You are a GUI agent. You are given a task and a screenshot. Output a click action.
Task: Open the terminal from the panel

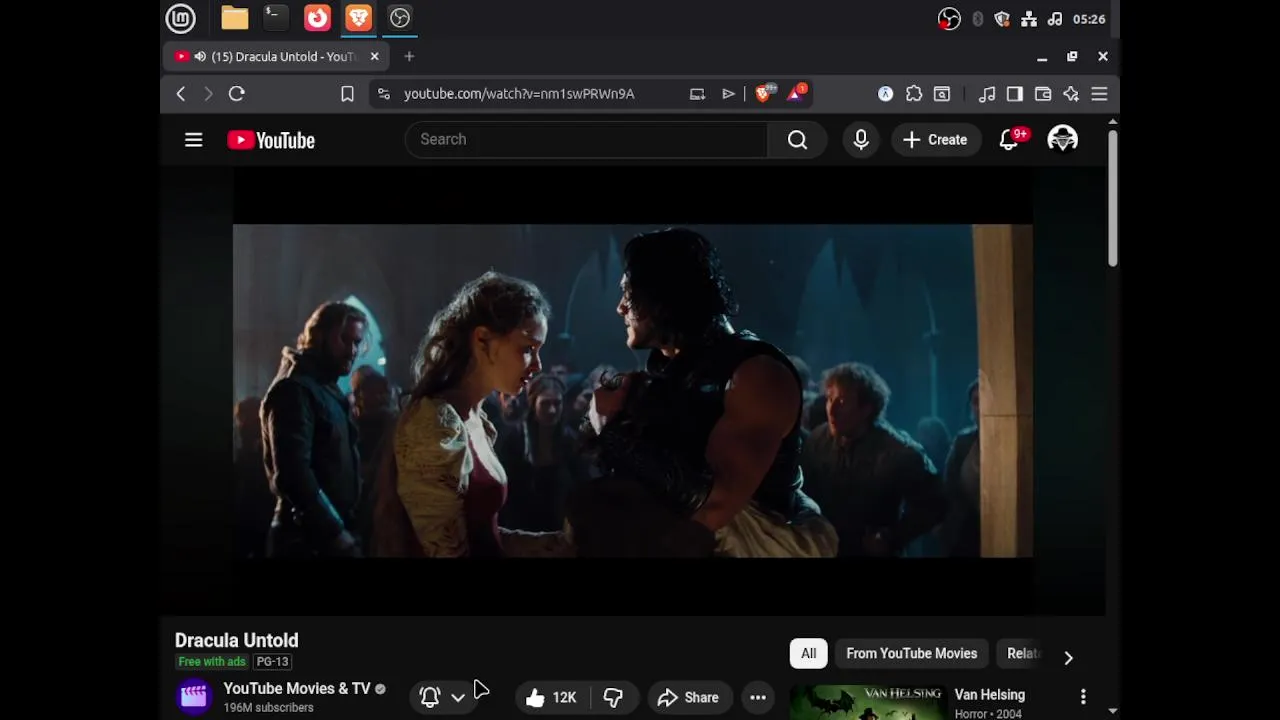click(x=275, y=18)
